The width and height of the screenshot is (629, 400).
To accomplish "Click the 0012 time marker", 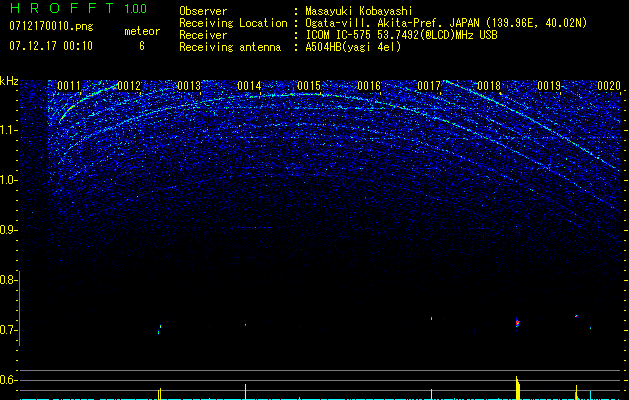I will click(x=129, y=86).
